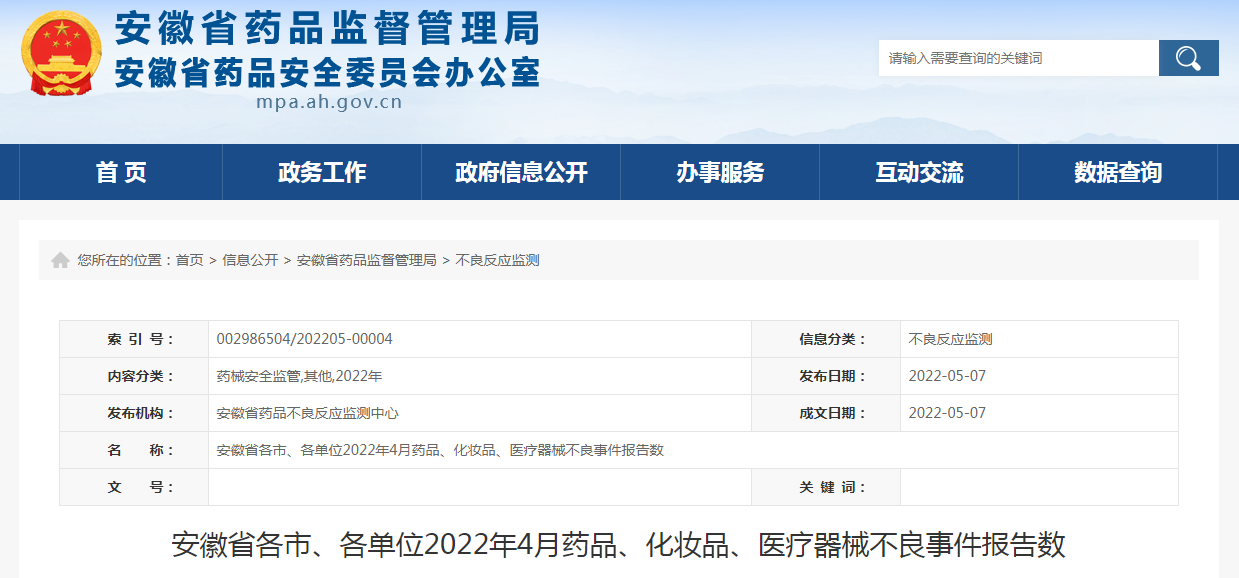Open 不良反应监测 breadcrumb link
The height and width of the screenshot is (578, 1239).
pyautogui.click(x=497, y=260)
